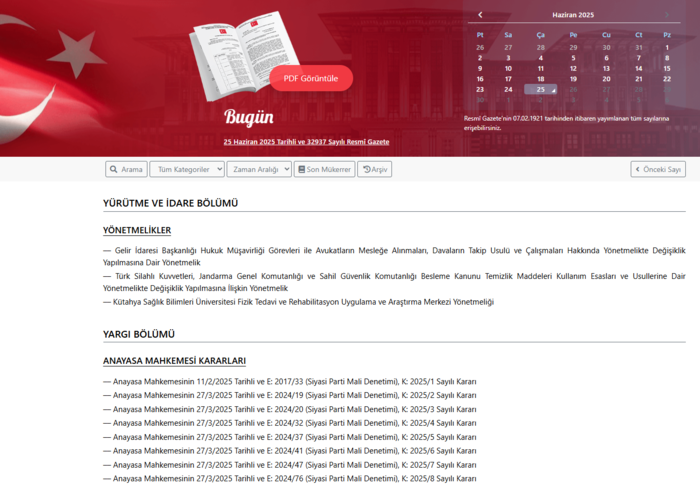Choose June 10 calendar day
Image resolution: width=700 pixels, height=486 pixels.
tap(508, 68)
